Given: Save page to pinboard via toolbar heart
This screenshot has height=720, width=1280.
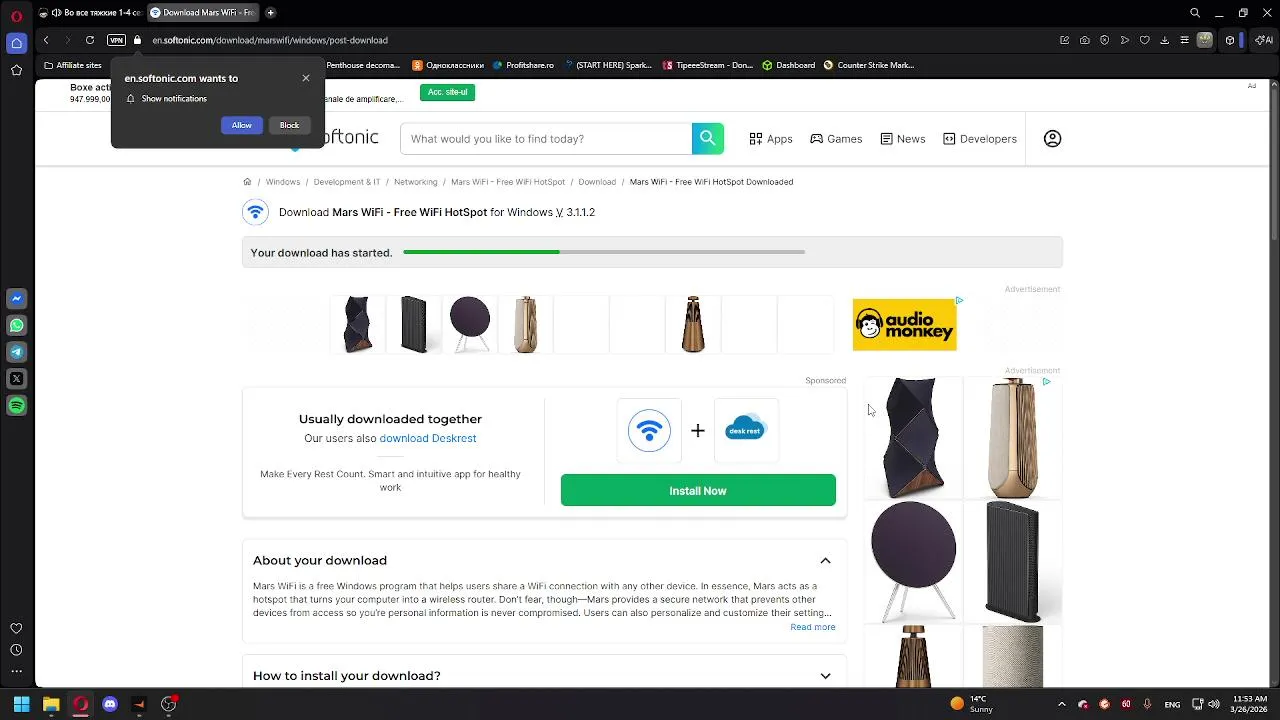Looking at the screenshot, I should click(x=1145, y=40).
